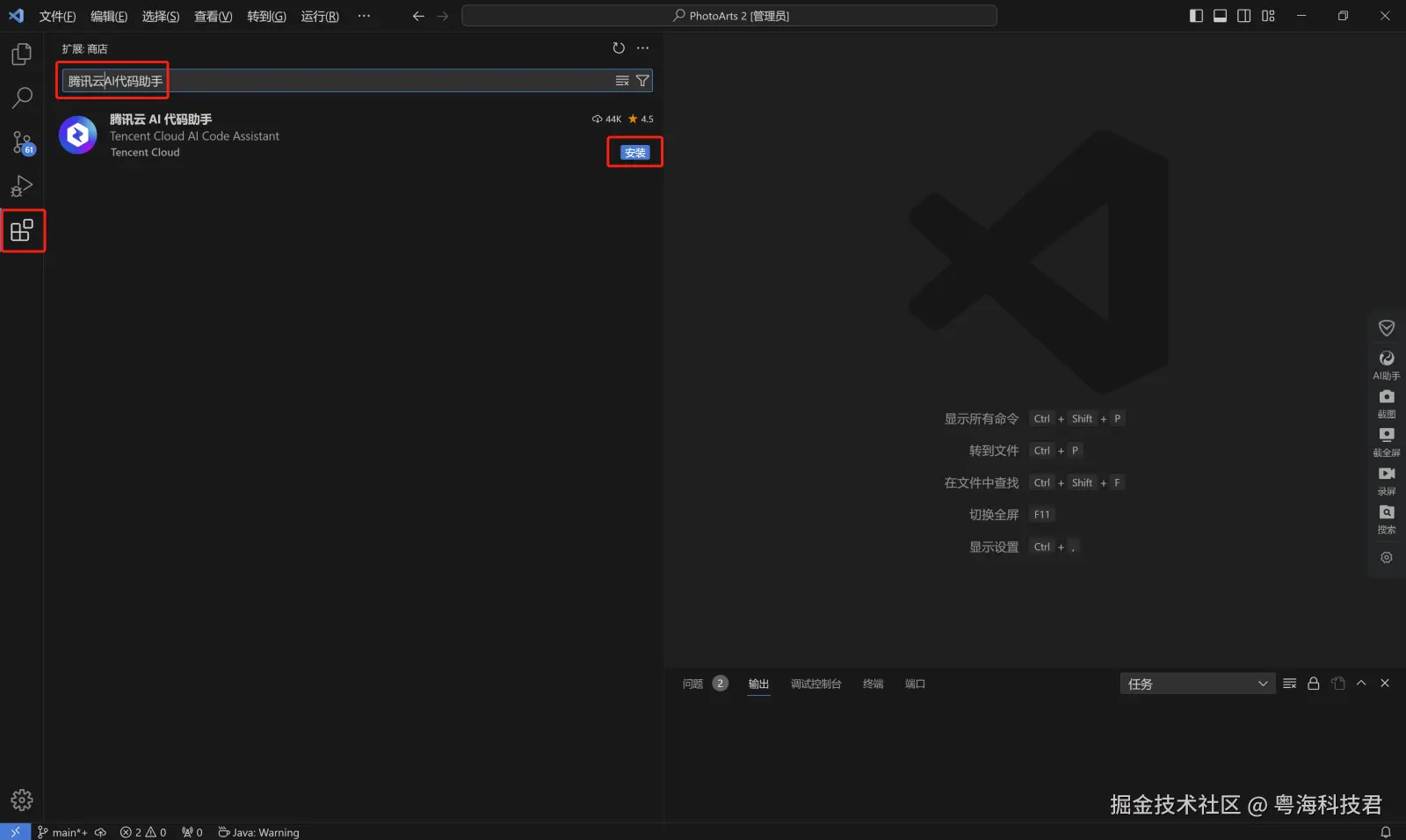Screen dimensions: 1406x840
Task: Open the 编辑(E) menu
Action: click(x=109, y=16)
